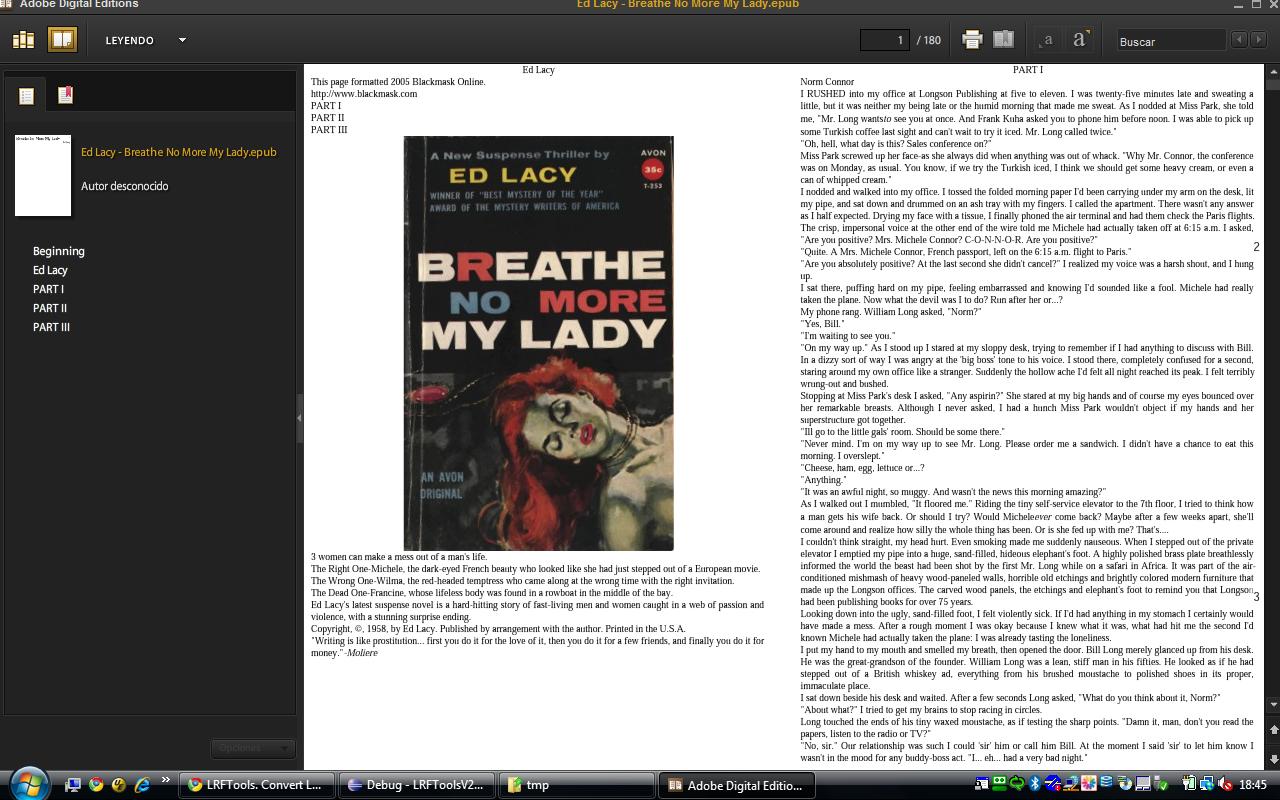The image size is (1280, 800).
Task: Jump to 'PART III' in contents sidebar
Action: (51, 327)
